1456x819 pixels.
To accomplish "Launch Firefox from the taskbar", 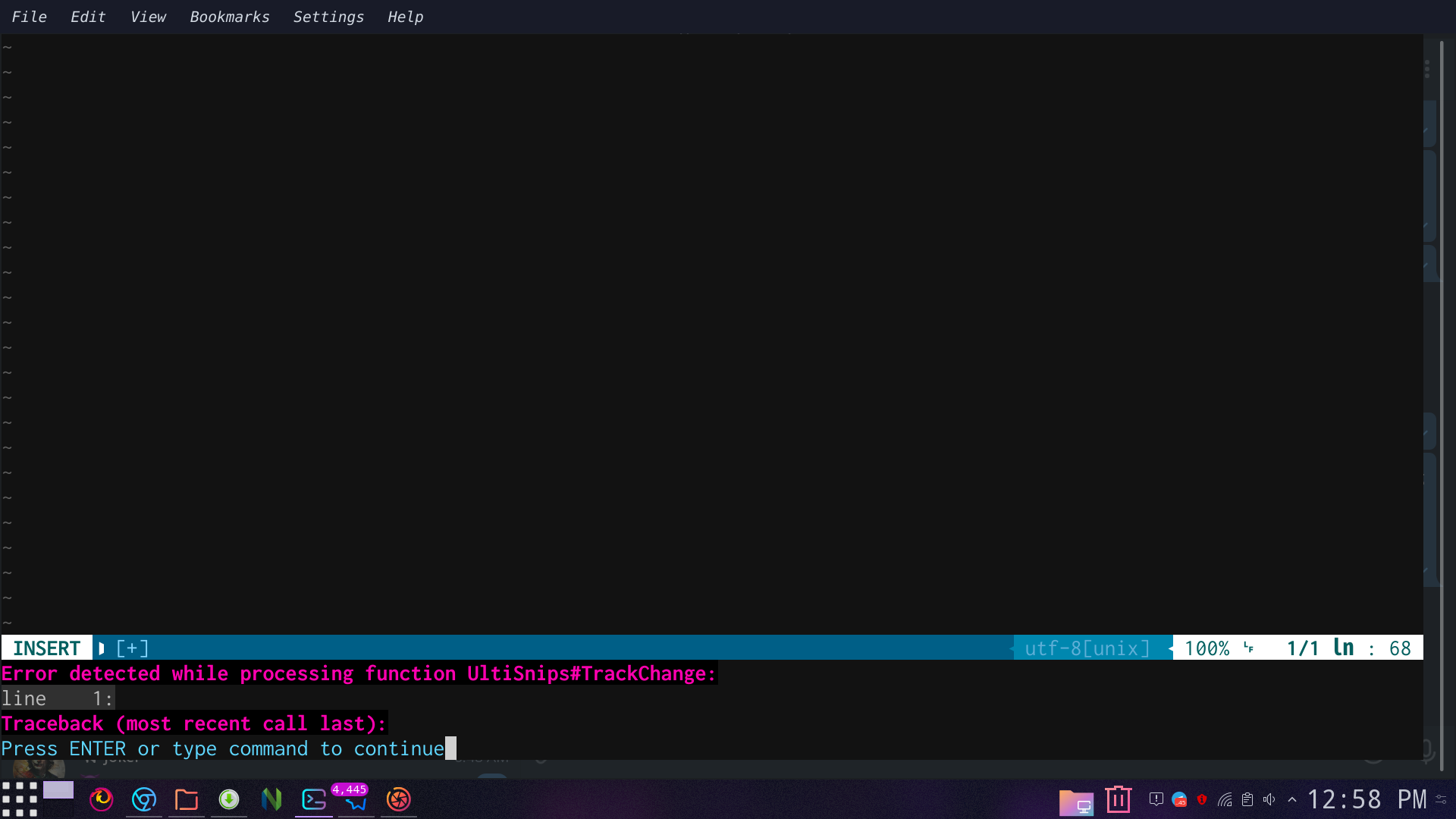I will coord(101,799).
